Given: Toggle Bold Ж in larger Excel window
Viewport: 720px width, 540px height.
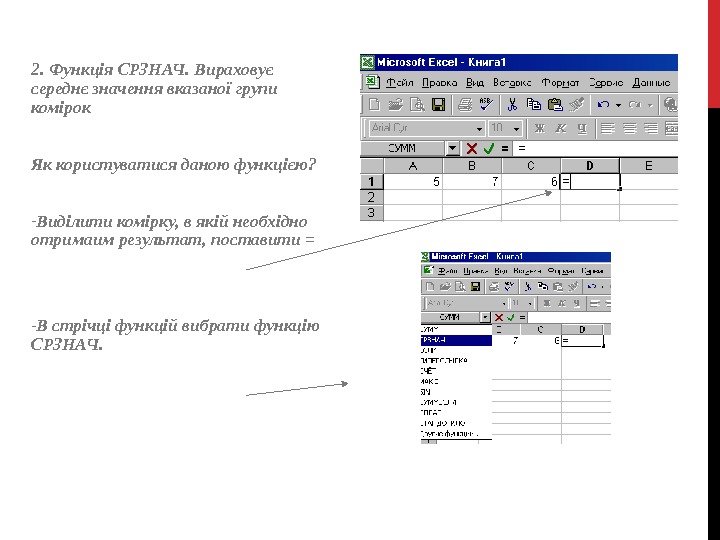Looking at the screenshot, I should (x=540, y=128).
